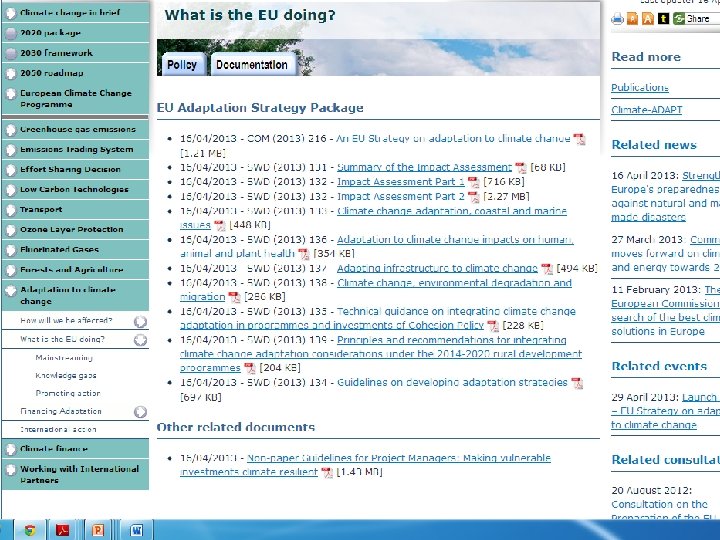The height and width of the screenshot is (540, 720).
Task: Open An EU Strategy on adaptation link
Action: click(453, 139)
